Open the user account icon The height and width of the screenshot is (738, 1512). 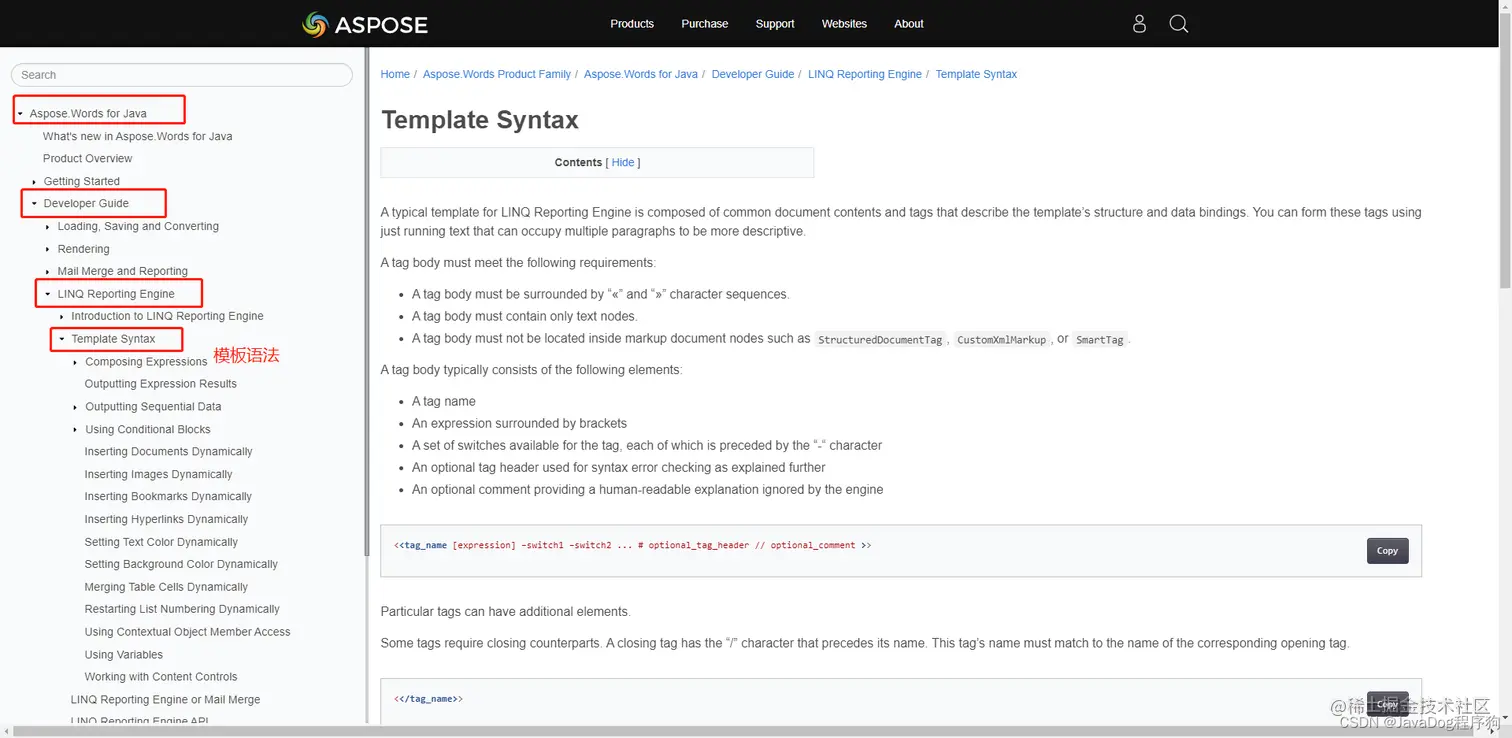(1139, 24)
